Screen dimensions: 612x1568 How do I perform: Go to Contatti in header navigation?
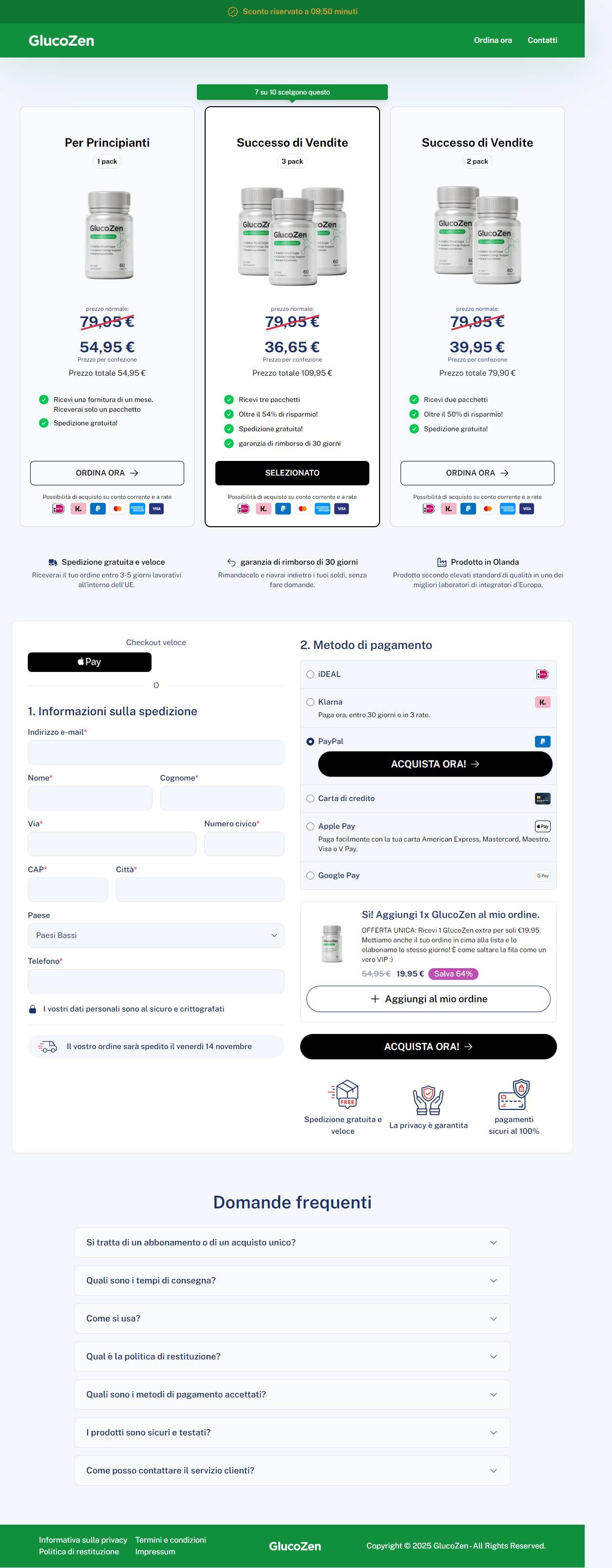[542, 40]
